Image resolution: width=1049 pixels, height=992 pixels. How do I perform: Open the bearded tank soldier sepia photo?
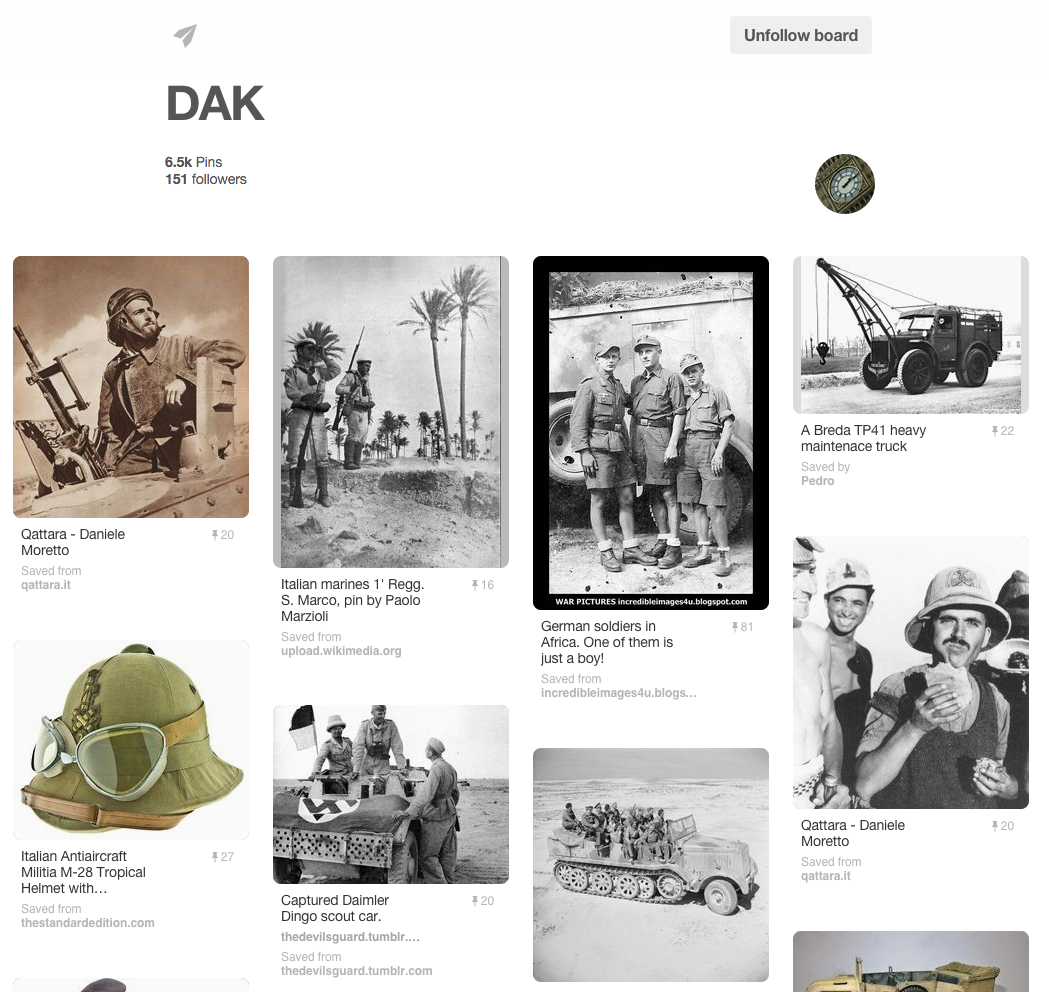coord(131,387)
